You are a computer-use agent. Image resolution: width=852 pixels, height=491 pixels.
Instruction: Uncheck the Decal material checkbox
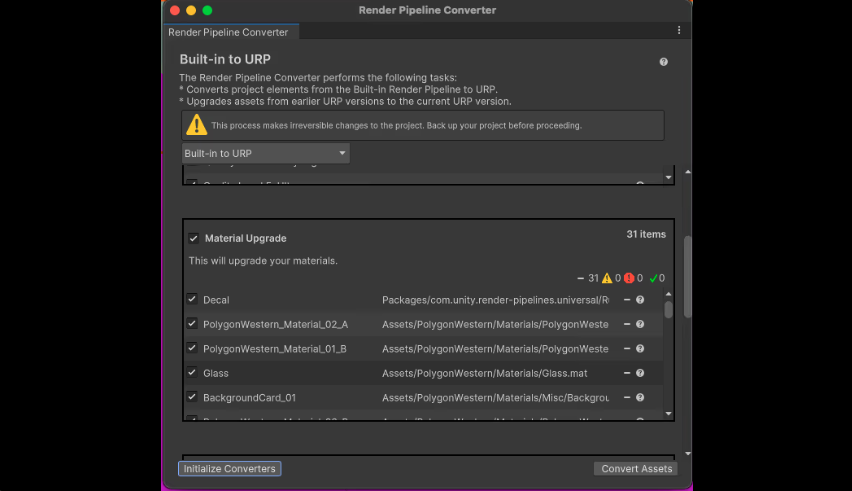pyautogui.click(x=192, y=299)
